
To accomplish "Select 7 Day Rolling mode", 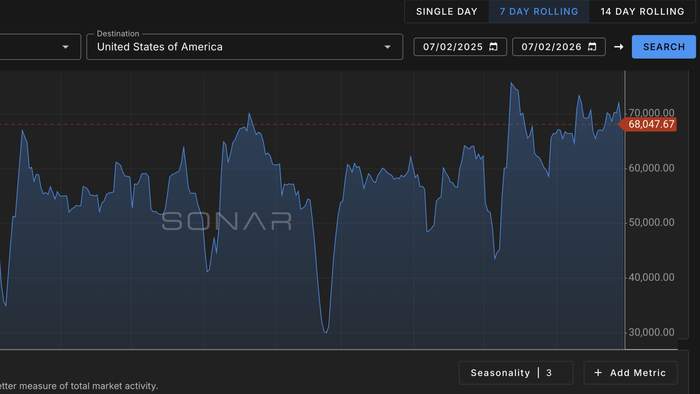I will pyautogui.click(x=539, y=12).
